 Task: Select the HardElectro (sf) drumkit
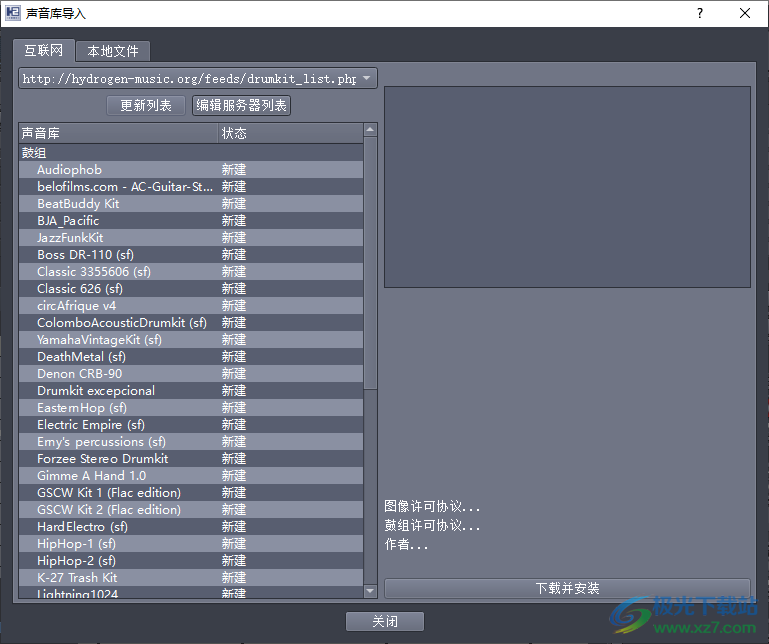pos(191,527)
